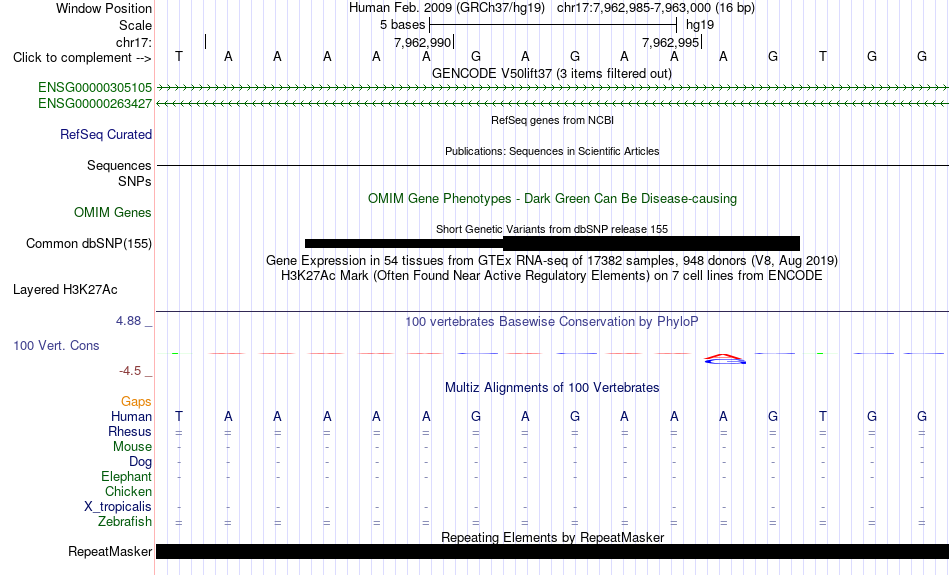Click the Scale track label
950x575 pixels.
tap(135, 25)
